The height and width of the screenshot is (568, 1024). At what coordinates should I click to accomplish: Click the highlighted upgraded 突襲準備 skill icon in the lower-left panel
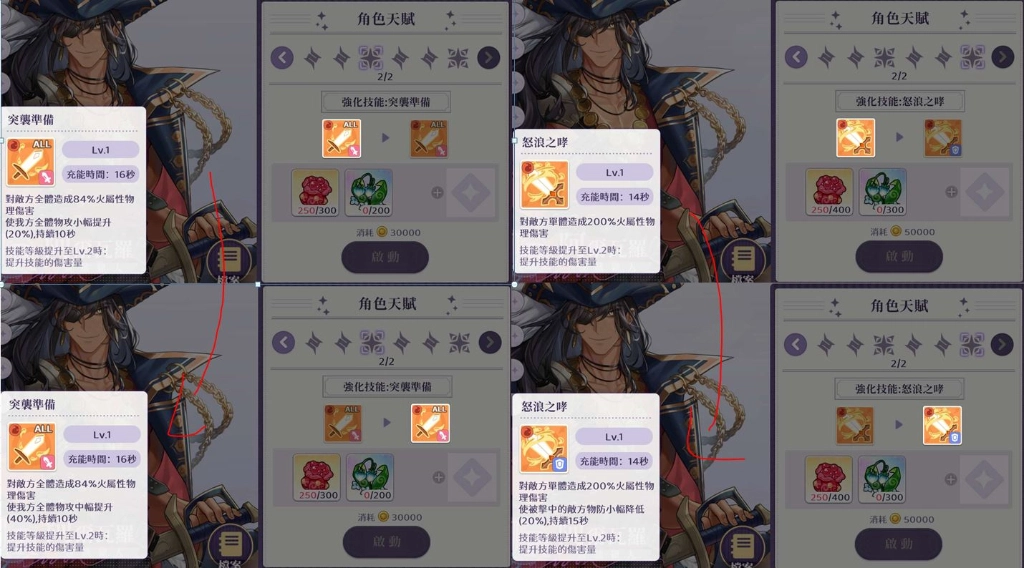point(430,423)
